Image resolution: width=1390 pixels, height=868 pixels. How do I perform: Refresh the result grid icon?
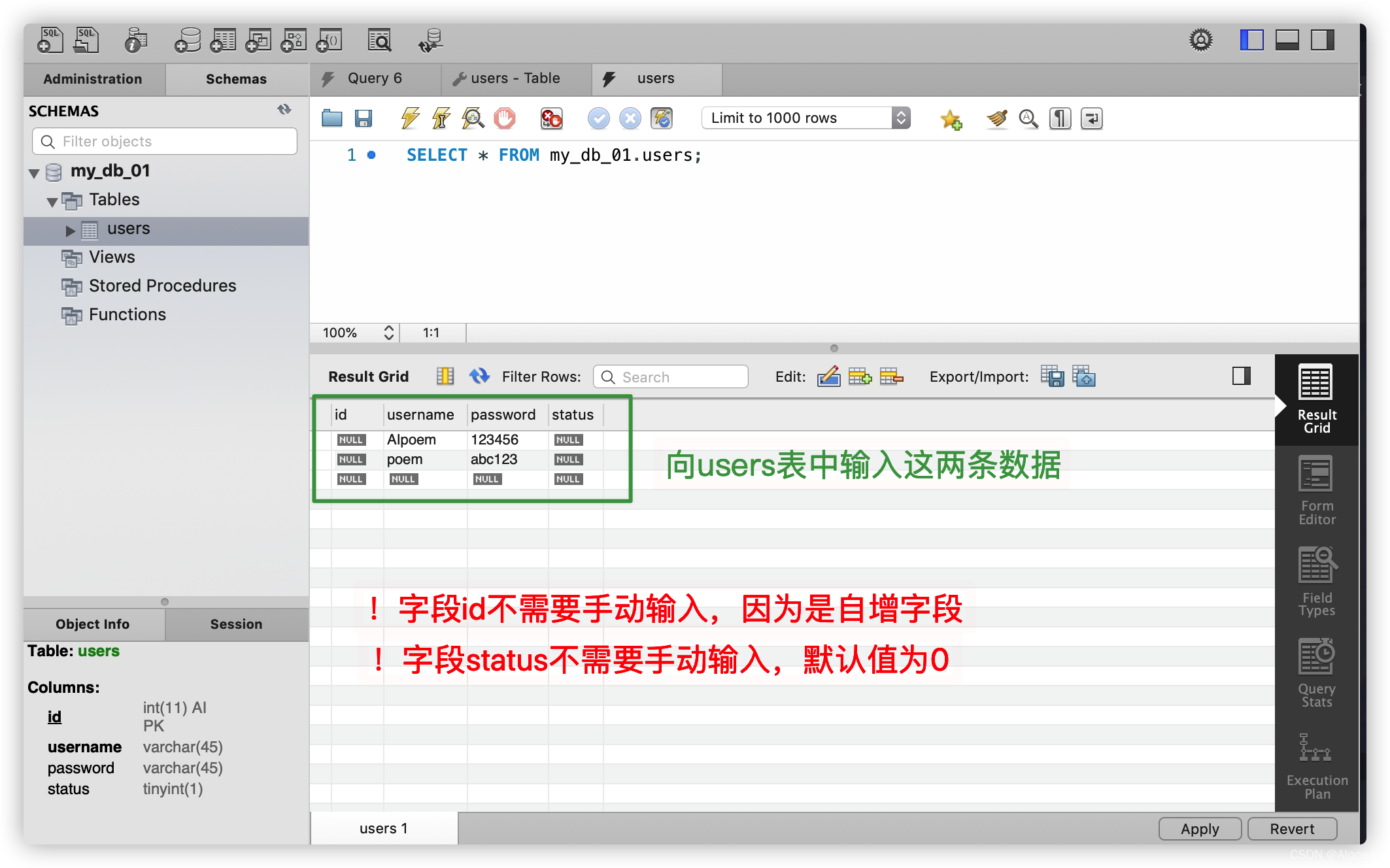[479, 376]
